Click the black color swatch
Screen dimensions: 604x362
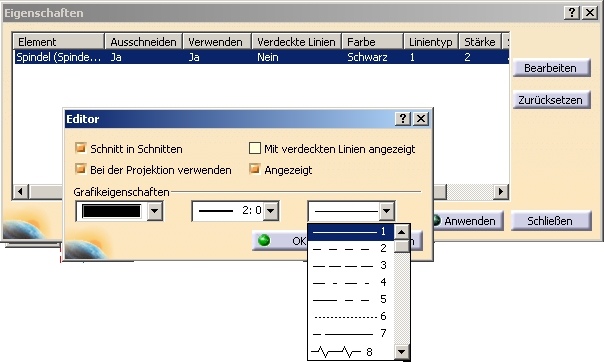111,211
